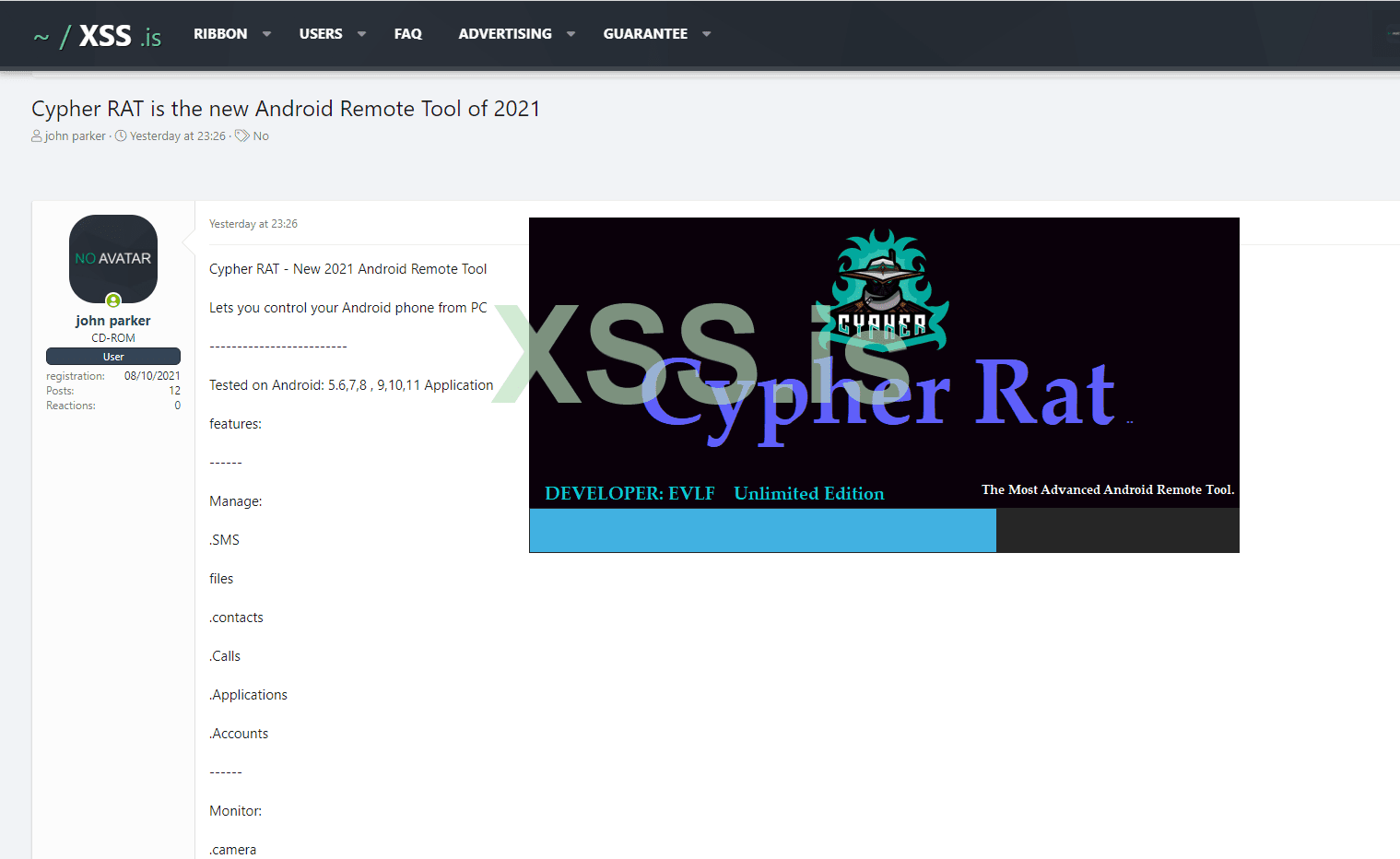Open john parker's profile from the post sidebar
This screenshot has height=859, width=1400.
point(113,321)
